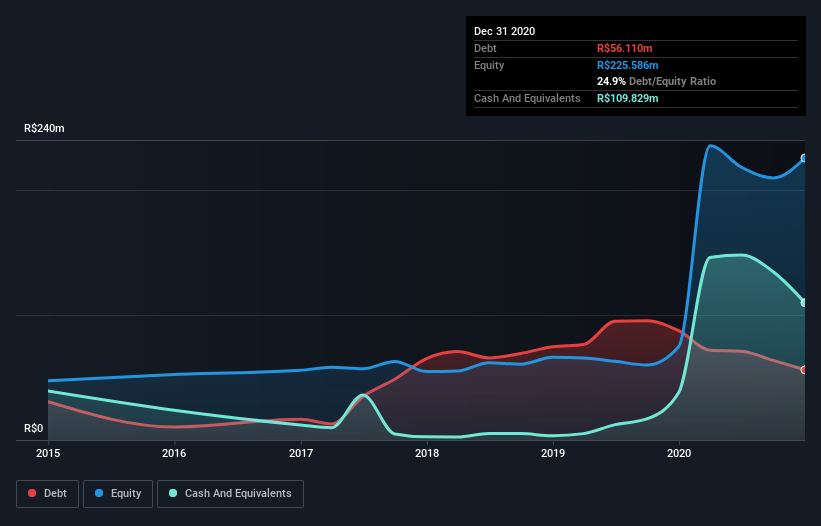This screenshot has width=821, height=526.
Task: Select the 2016 axis label
Action: point(174,453)
